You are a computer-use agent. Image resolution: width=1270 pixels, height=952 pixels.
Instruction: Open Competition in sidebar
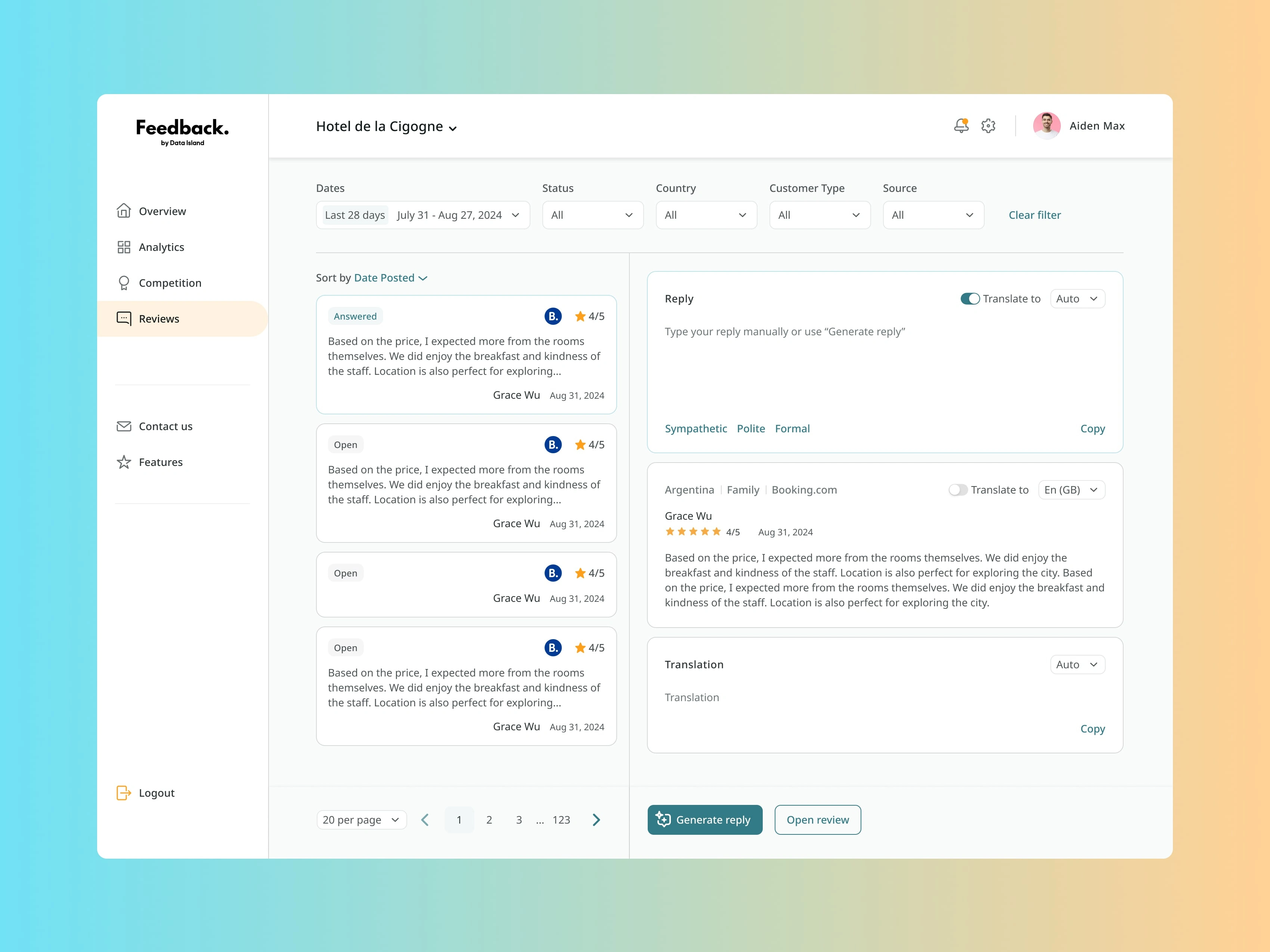tap(170, 283)
